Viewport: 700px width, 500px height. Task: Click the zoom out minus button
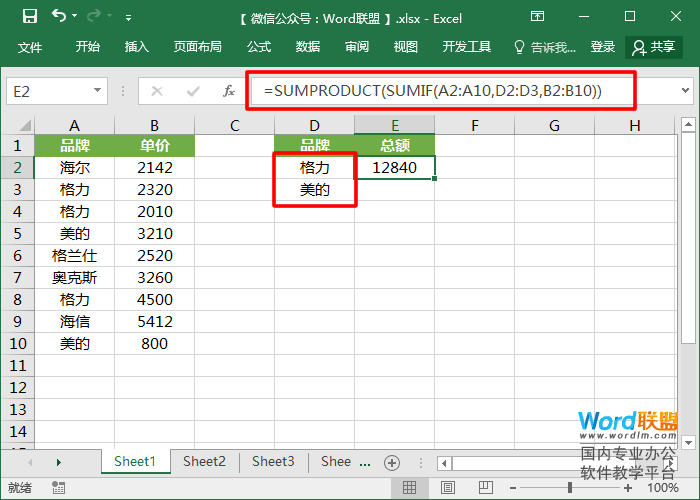[x=513, y=488]
